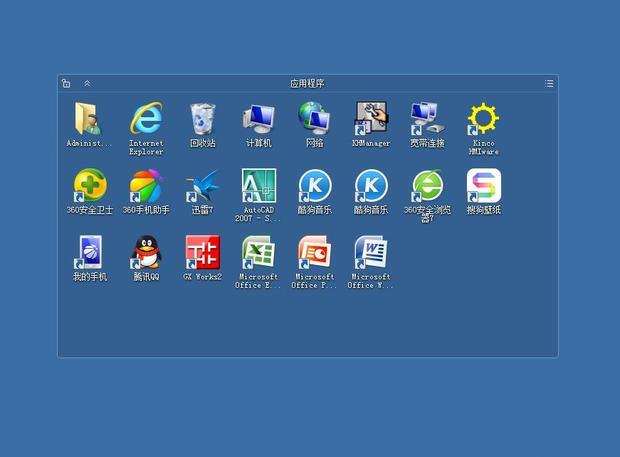The height and width of the screenshot is (457, 620).
Task: Select the Kinco HMIware gear icon
Action: coord(483,118)
